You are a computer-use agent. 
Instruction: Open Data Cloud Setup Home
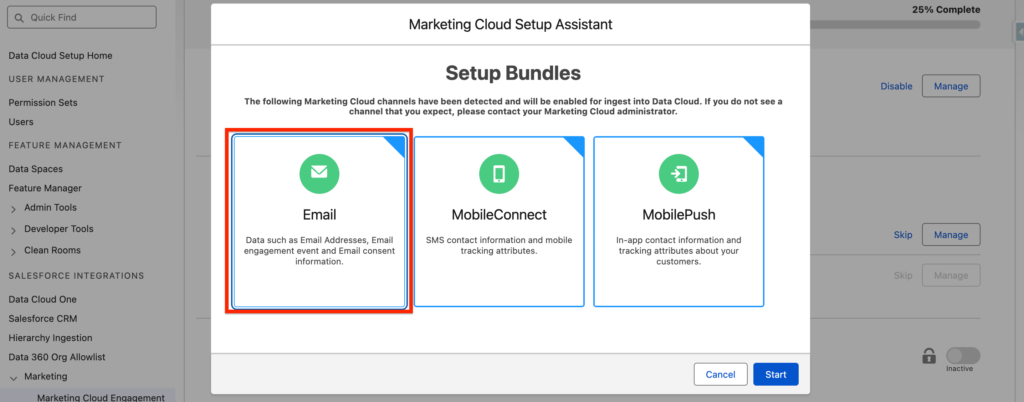pyautogui.click(x=60, y=56)
